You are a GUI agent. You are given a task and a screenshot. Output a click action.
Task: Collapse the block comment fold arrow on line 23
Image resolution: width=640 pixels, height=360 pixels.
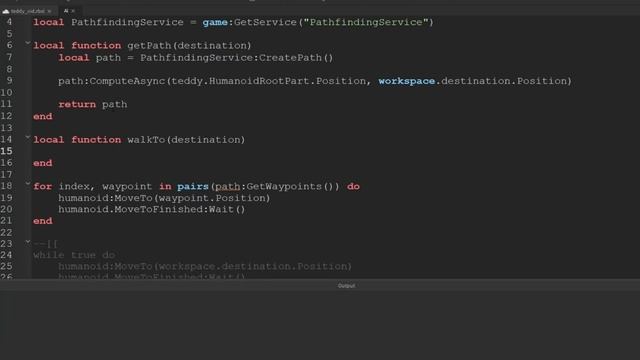28,242
